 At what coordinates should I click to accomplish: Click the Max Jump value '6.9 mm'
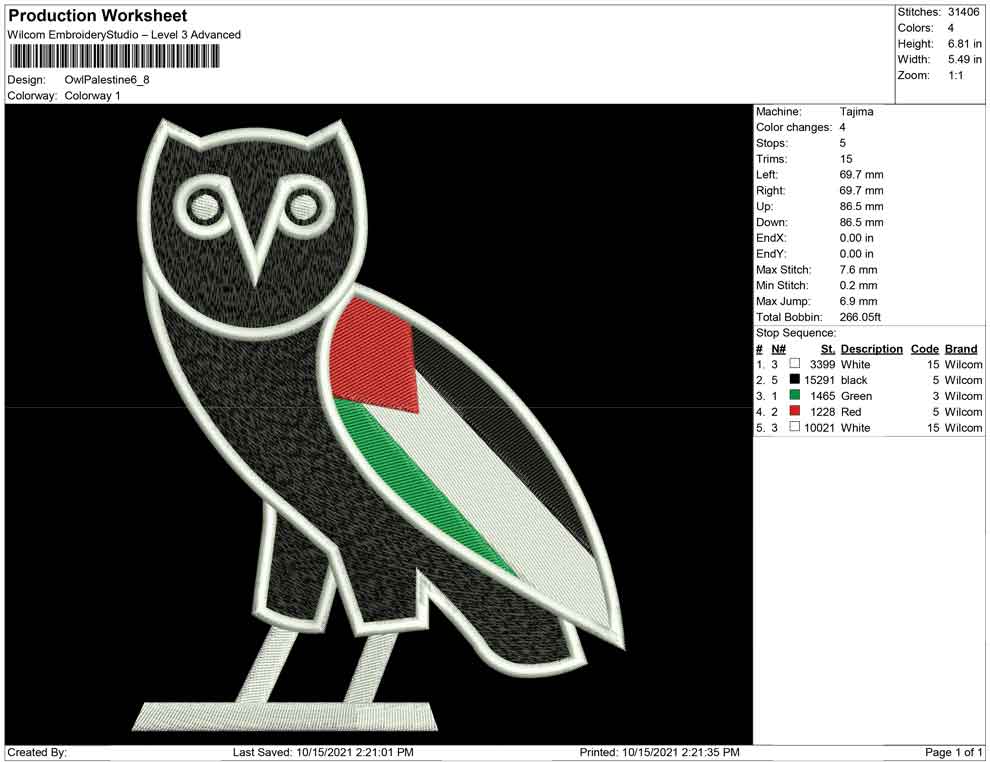point(858,301)
